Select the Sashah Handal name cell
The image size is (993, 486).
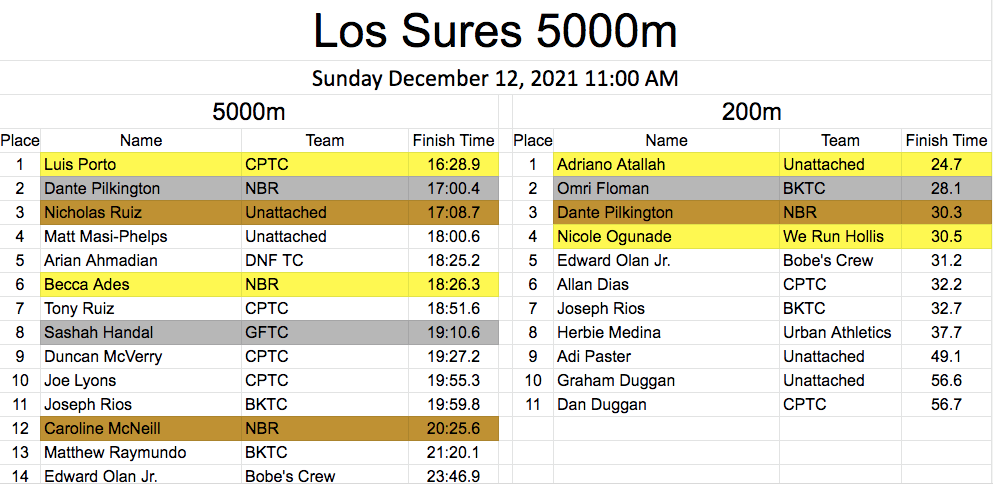click(140, 332)
